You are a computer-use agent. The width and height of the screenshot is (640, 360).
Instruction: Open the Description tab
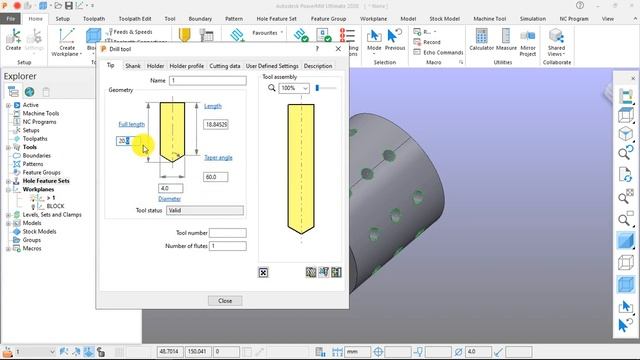coord(318,66)
